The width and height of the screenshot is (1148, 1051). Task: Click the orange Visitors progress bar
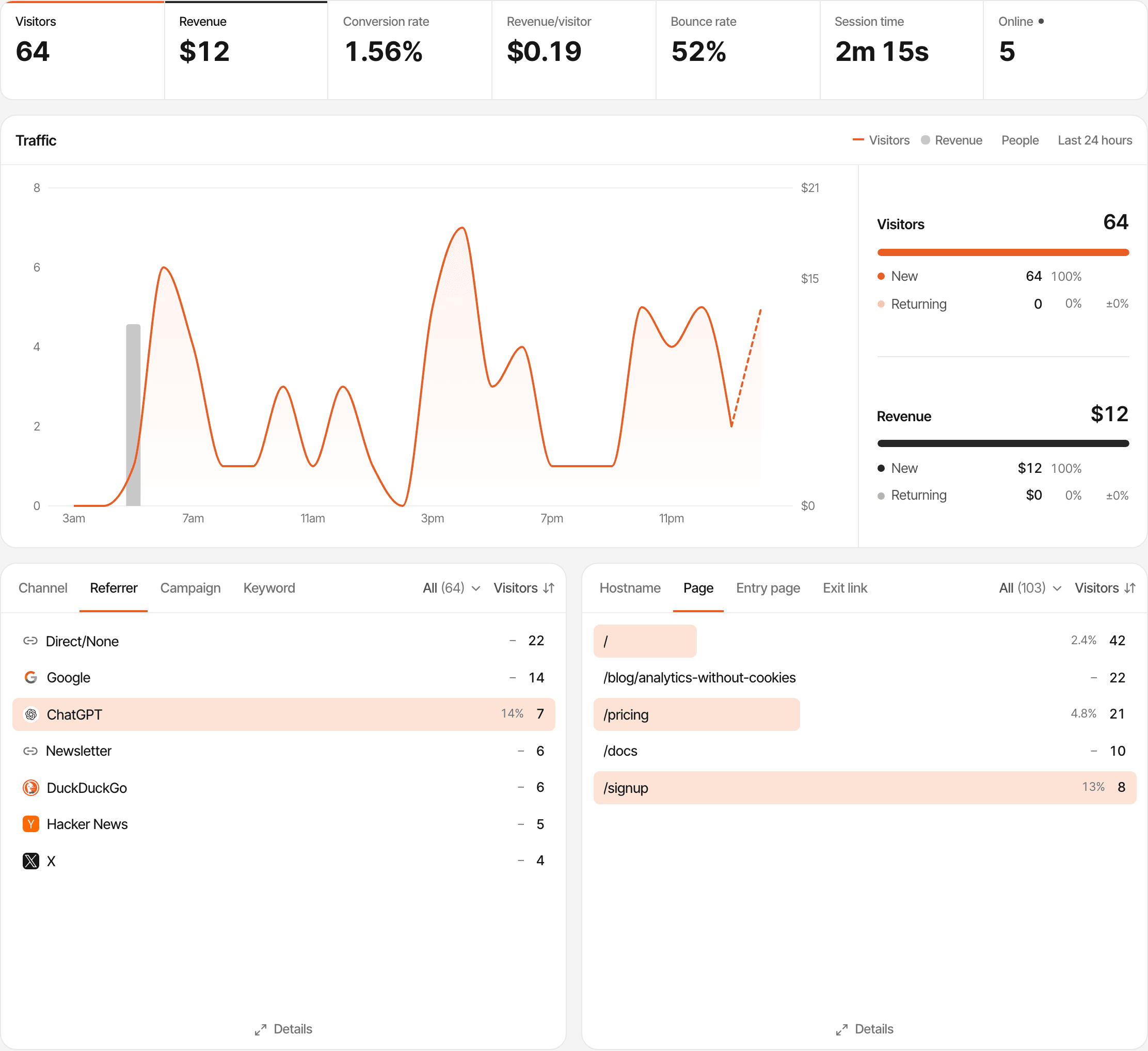tap(1003, 252)
